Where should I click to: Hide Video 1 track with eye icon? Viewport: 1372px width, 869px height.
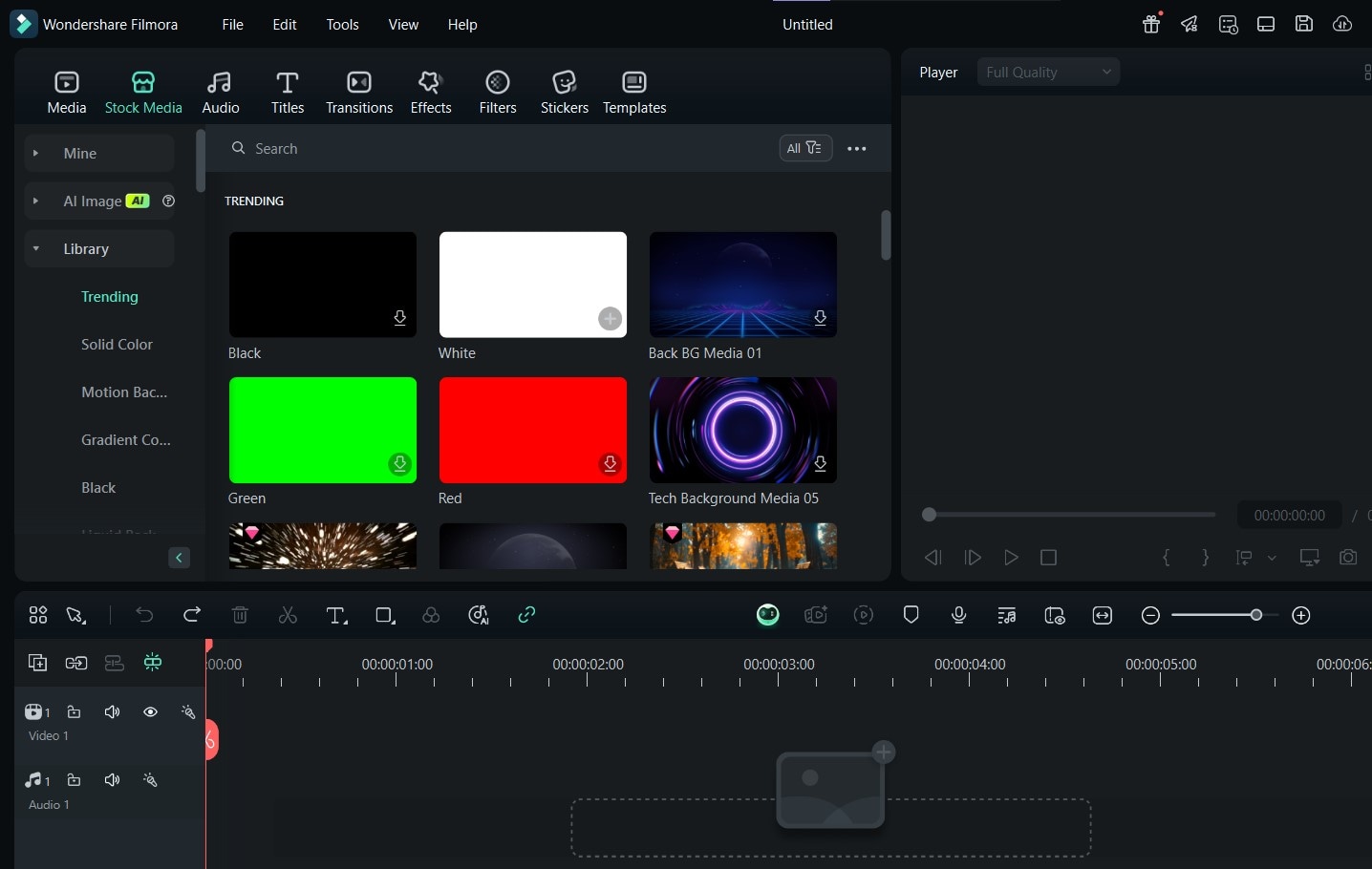[150, 712]
